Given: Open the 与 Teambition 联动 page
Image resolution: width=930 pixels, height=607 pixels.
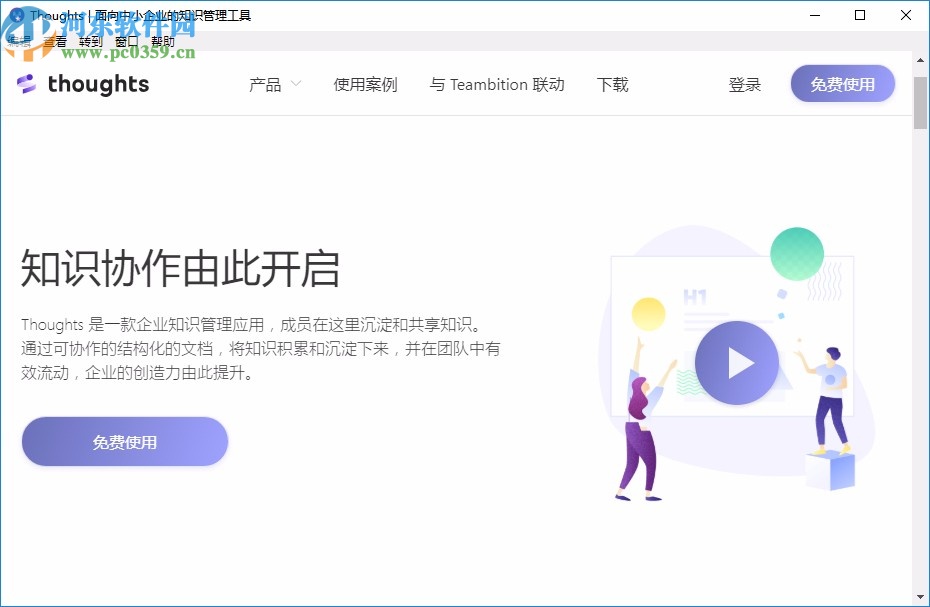Looking at the screenshot, I should pyautogui.click(x=497, y=85).
